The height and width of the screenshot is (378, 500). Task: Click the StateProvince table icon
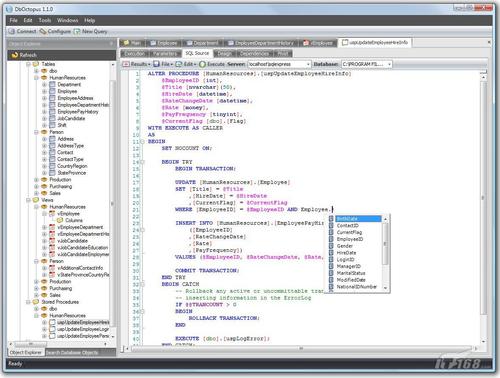point(52,173)
